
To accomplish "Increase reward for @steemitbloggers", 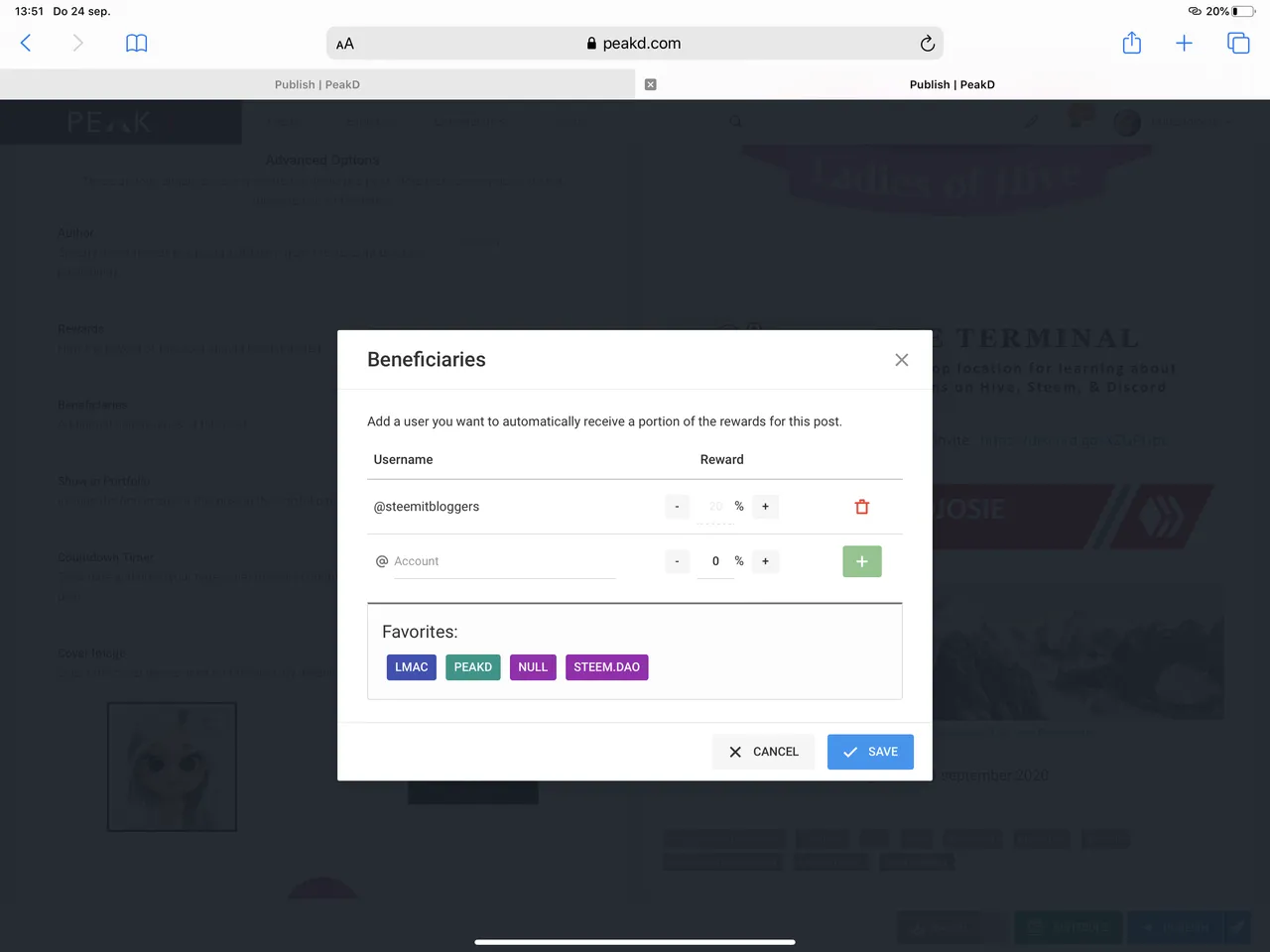I will (x=765, y=507).
